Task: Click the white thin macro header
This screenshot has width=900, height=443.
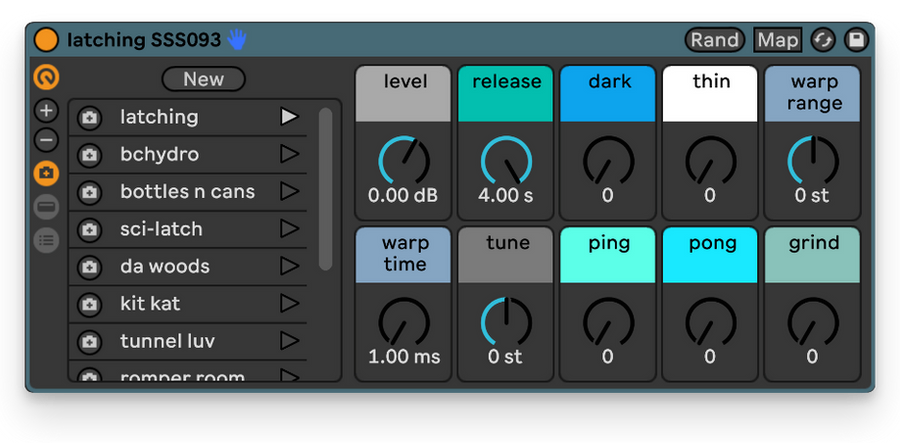Action: [x=710, y=94]
